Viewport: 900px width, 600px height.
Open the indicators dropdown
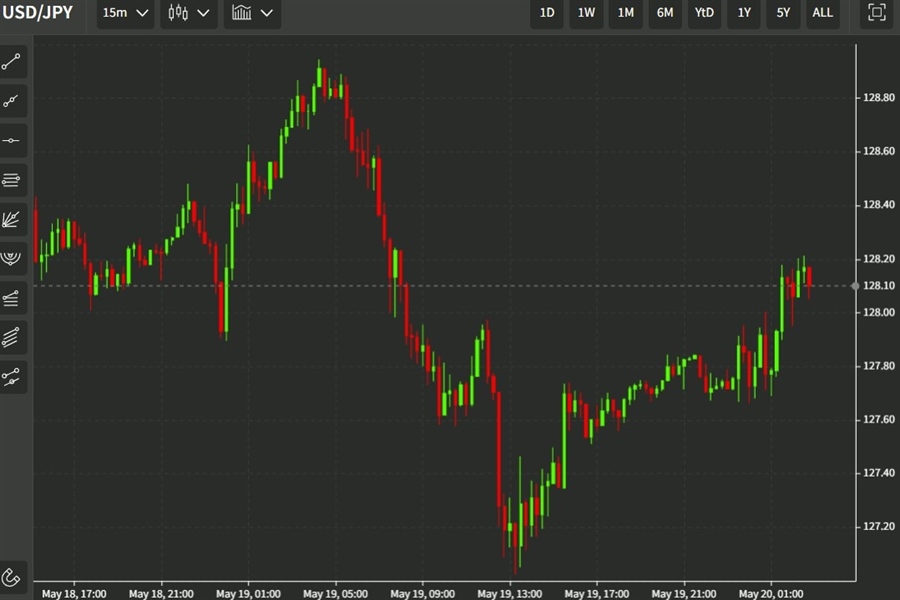[x=252, y=13]
